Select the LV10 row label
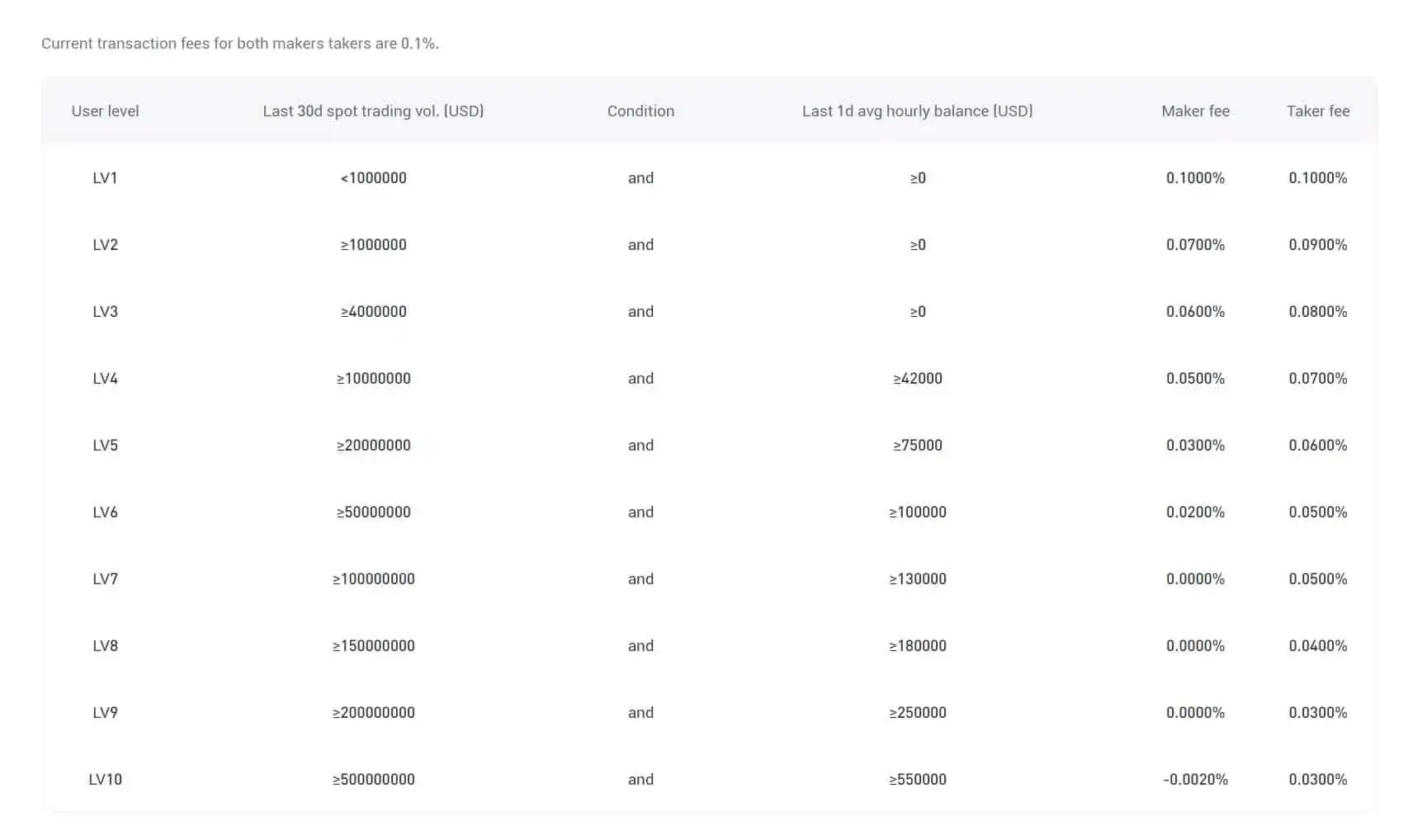The image size is (1413, 840). click(x=105, y=779)
